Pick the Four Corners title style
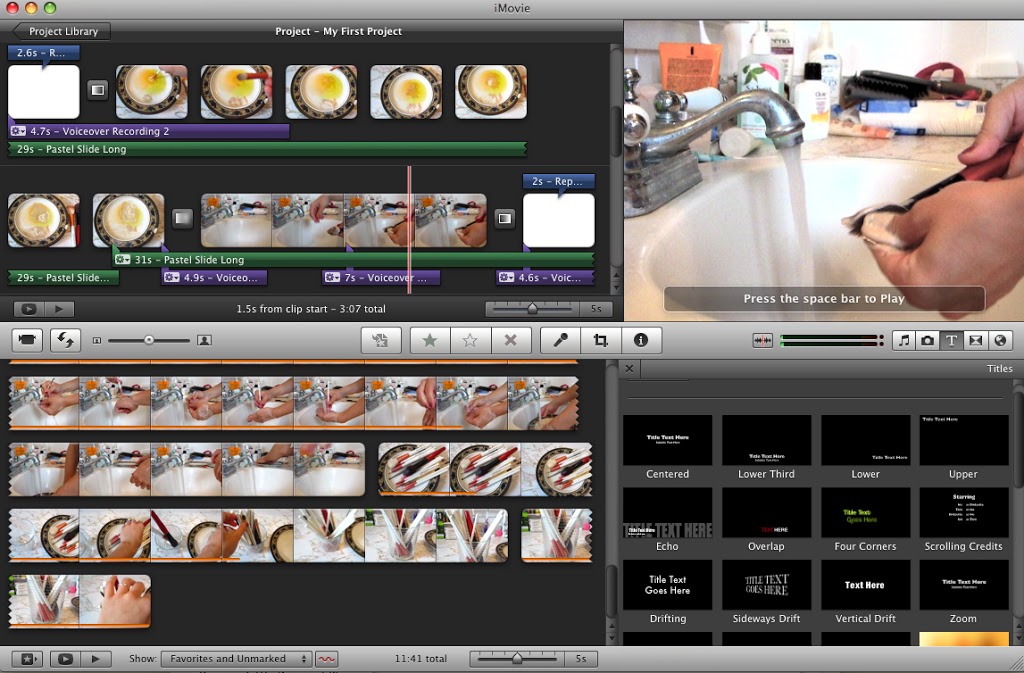Screen dimensions: 1024x673 point(865,520)
